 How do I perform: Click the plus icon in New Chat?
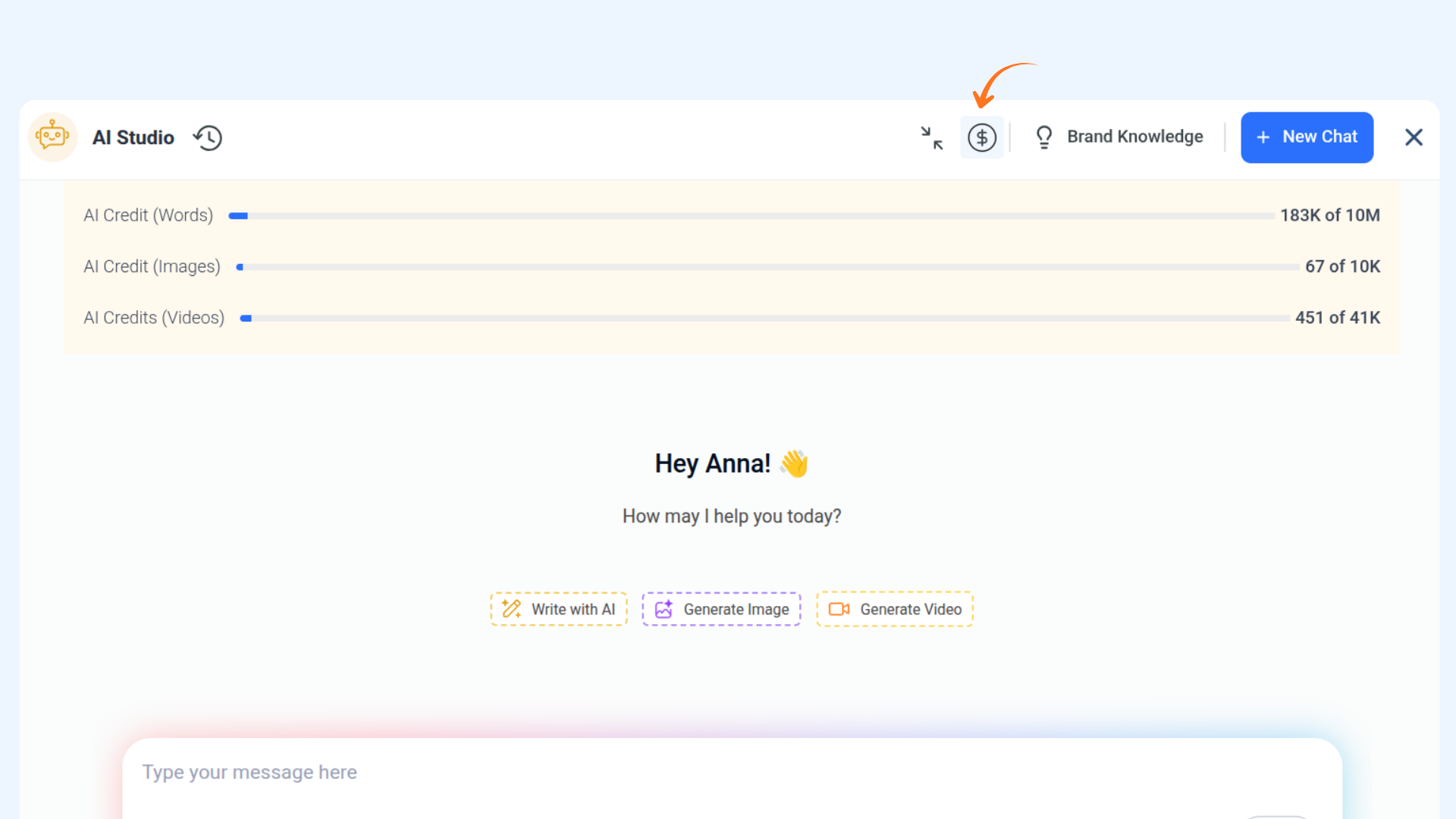point(1263,138)
